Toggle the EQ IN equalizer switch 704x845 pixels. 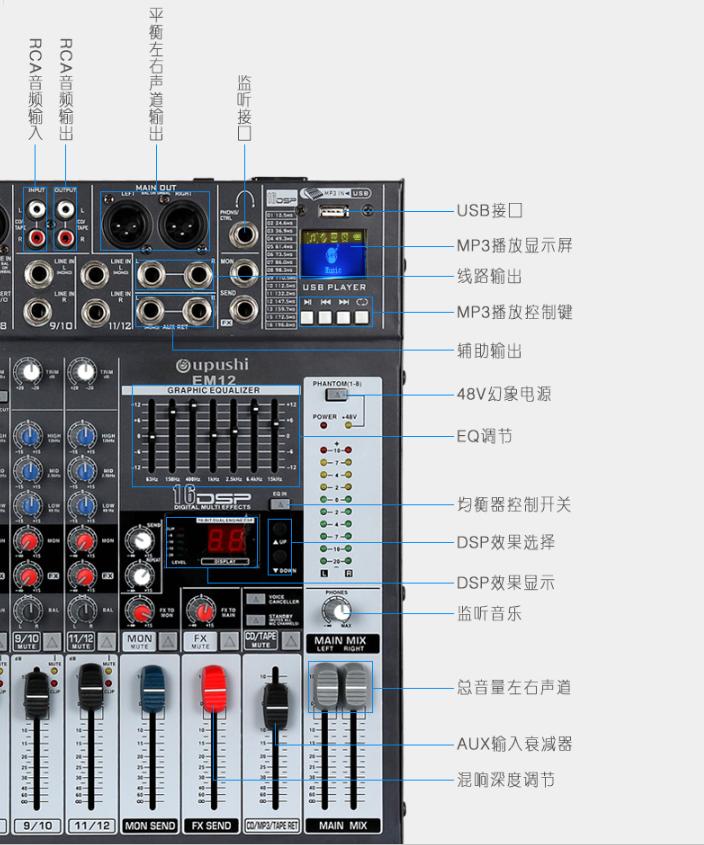pos(280,504)
